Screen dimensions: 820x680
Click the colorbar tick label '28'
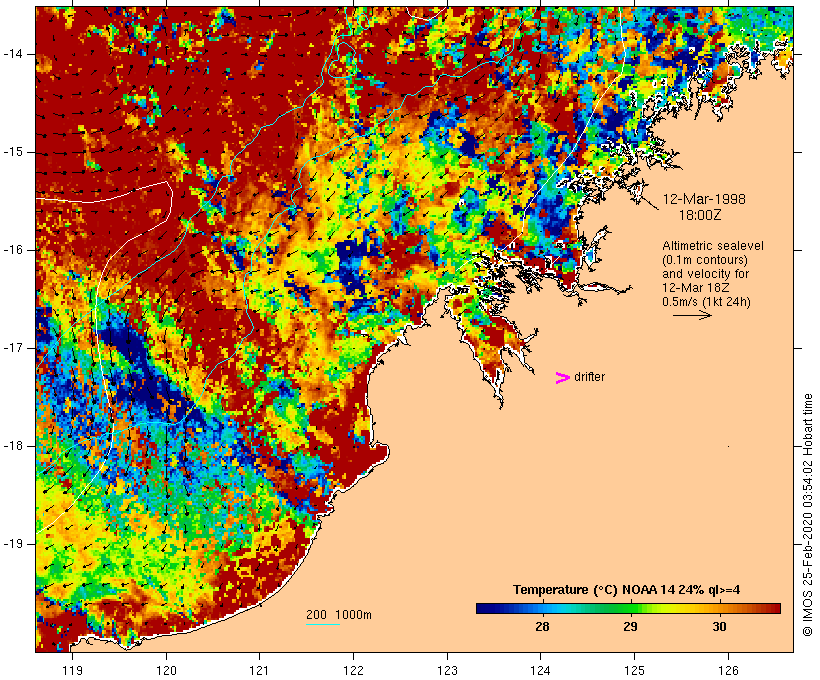coord(542,627)
